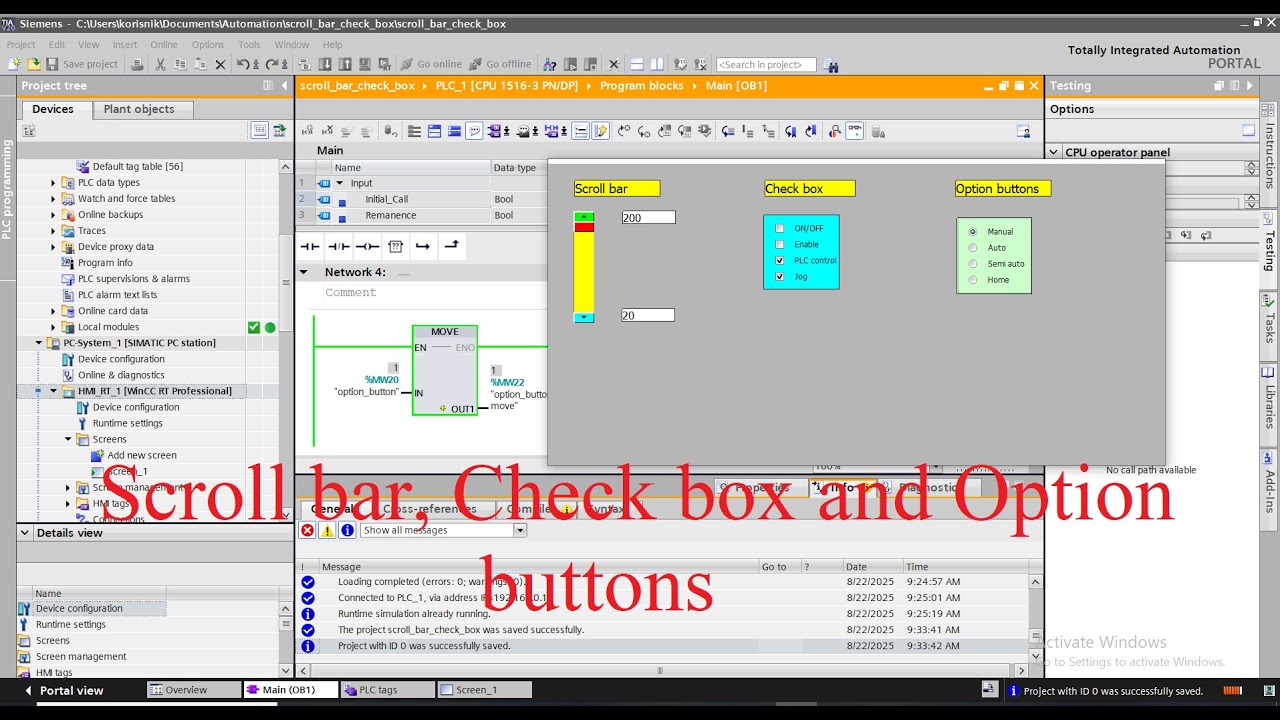
Task: Insert an output coil instruction
Action: coord(367,246)
